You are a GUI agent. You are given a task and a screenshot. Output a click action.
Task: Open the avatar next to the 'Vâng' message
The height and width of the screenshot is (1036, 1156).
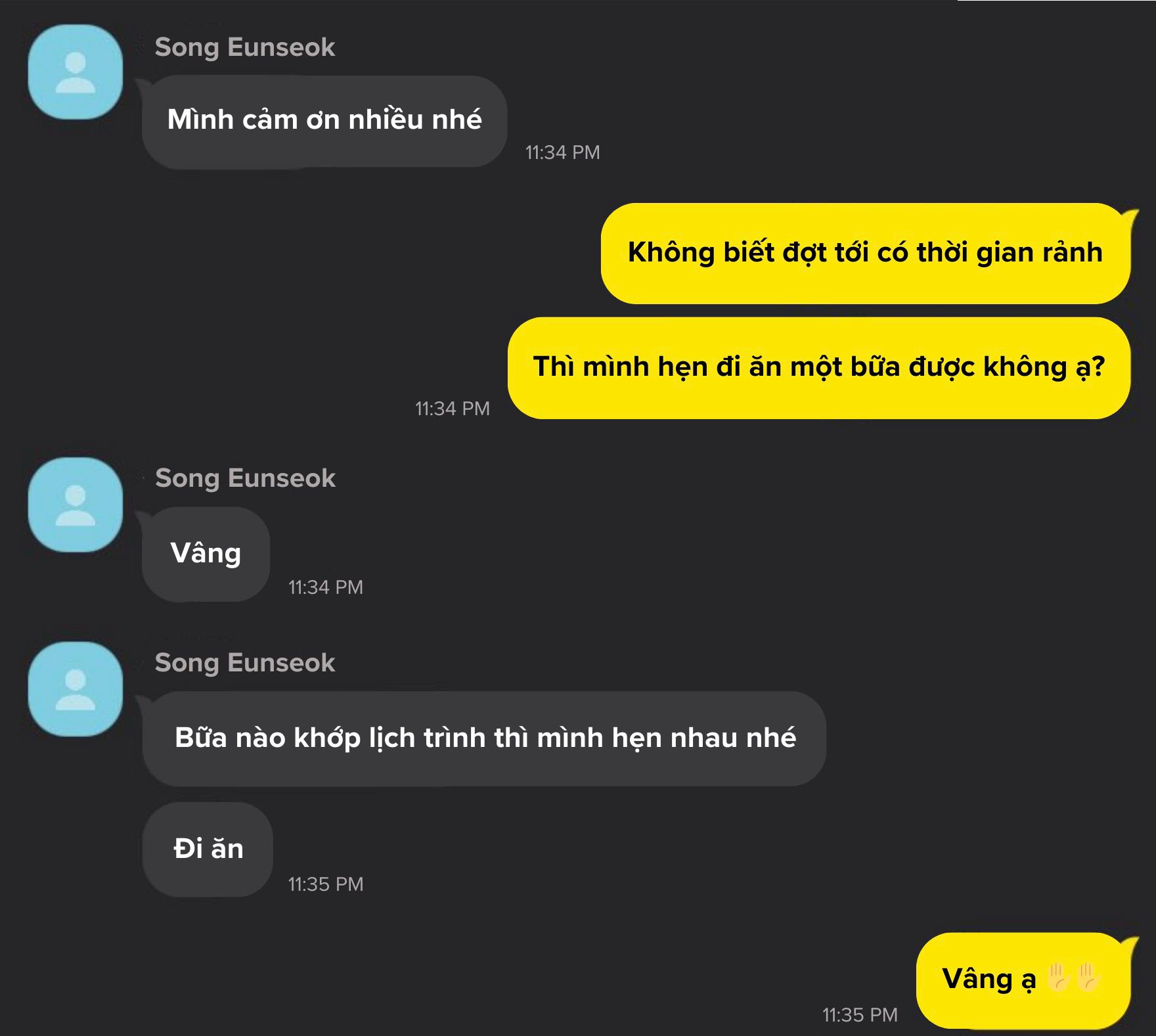pos(76,505)
